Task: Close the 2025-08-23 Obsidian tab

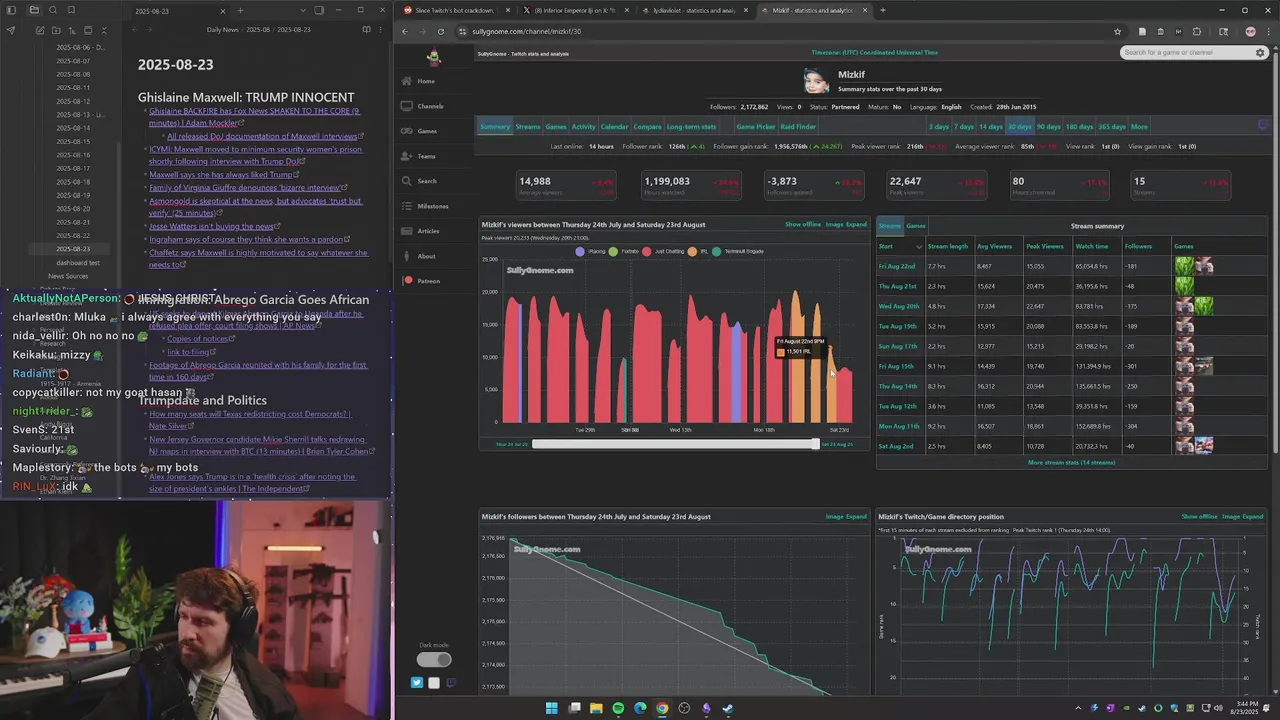Action: click(225, 10)
